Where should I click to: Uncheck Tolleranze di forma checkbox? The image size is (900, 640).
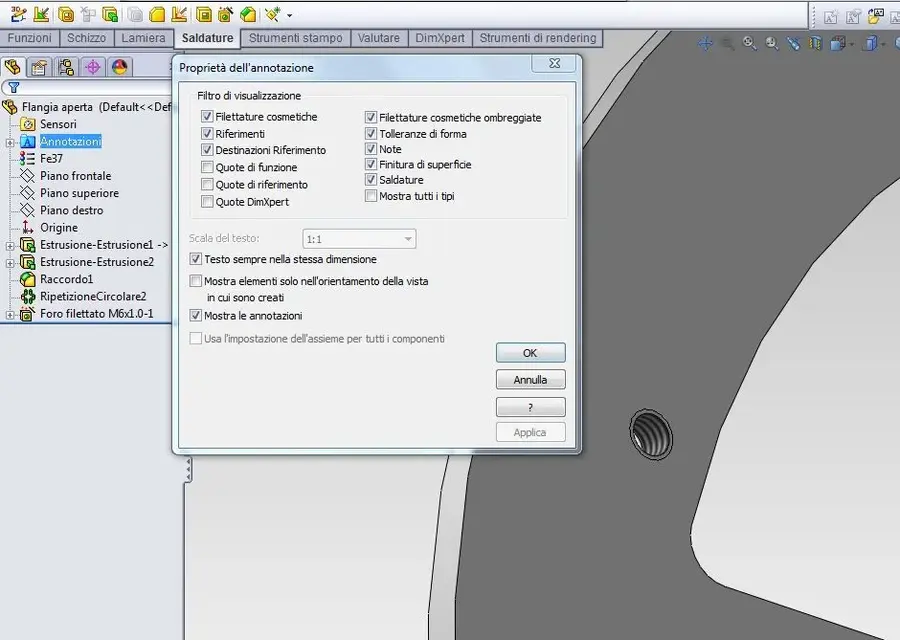371,134
